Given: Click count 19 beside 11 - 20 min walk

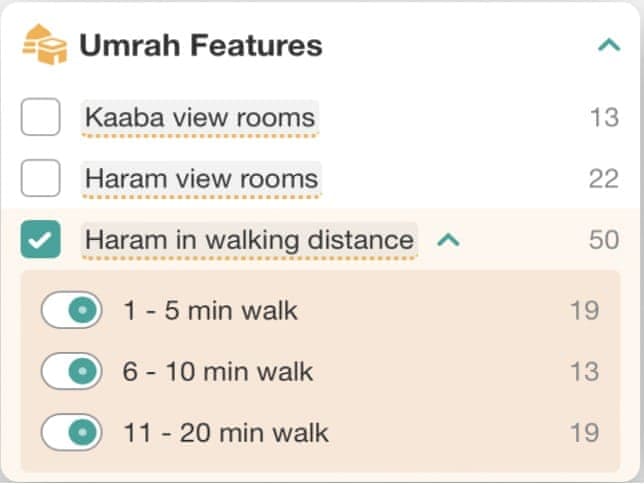Looking at the screenshot, I should pyautogui.click(x=584, y=433).
